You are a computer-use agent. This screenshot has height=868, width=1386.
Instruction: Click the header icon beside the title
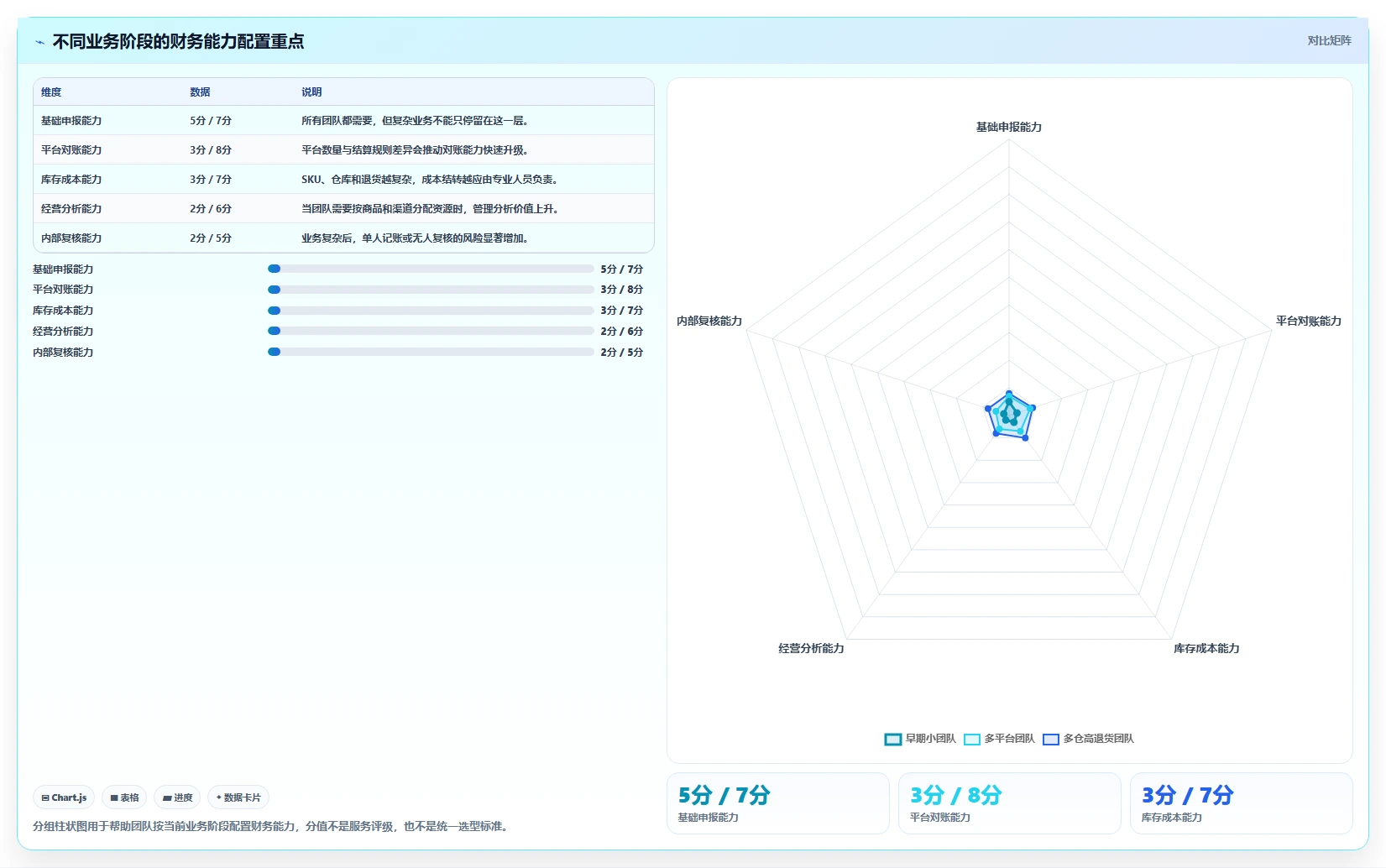pyautogui.click(x=39, y=42)
